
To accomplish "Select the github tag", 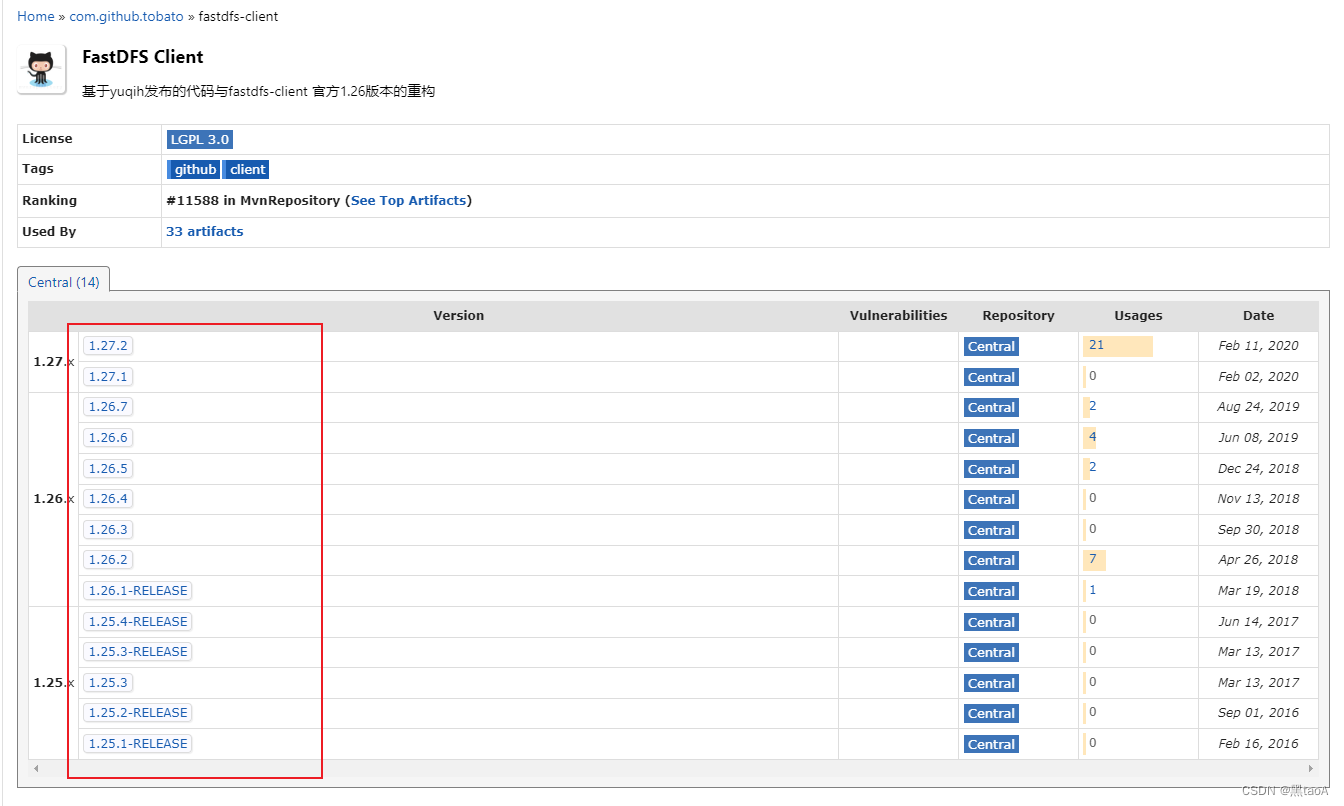I will [x=194, y=169].
